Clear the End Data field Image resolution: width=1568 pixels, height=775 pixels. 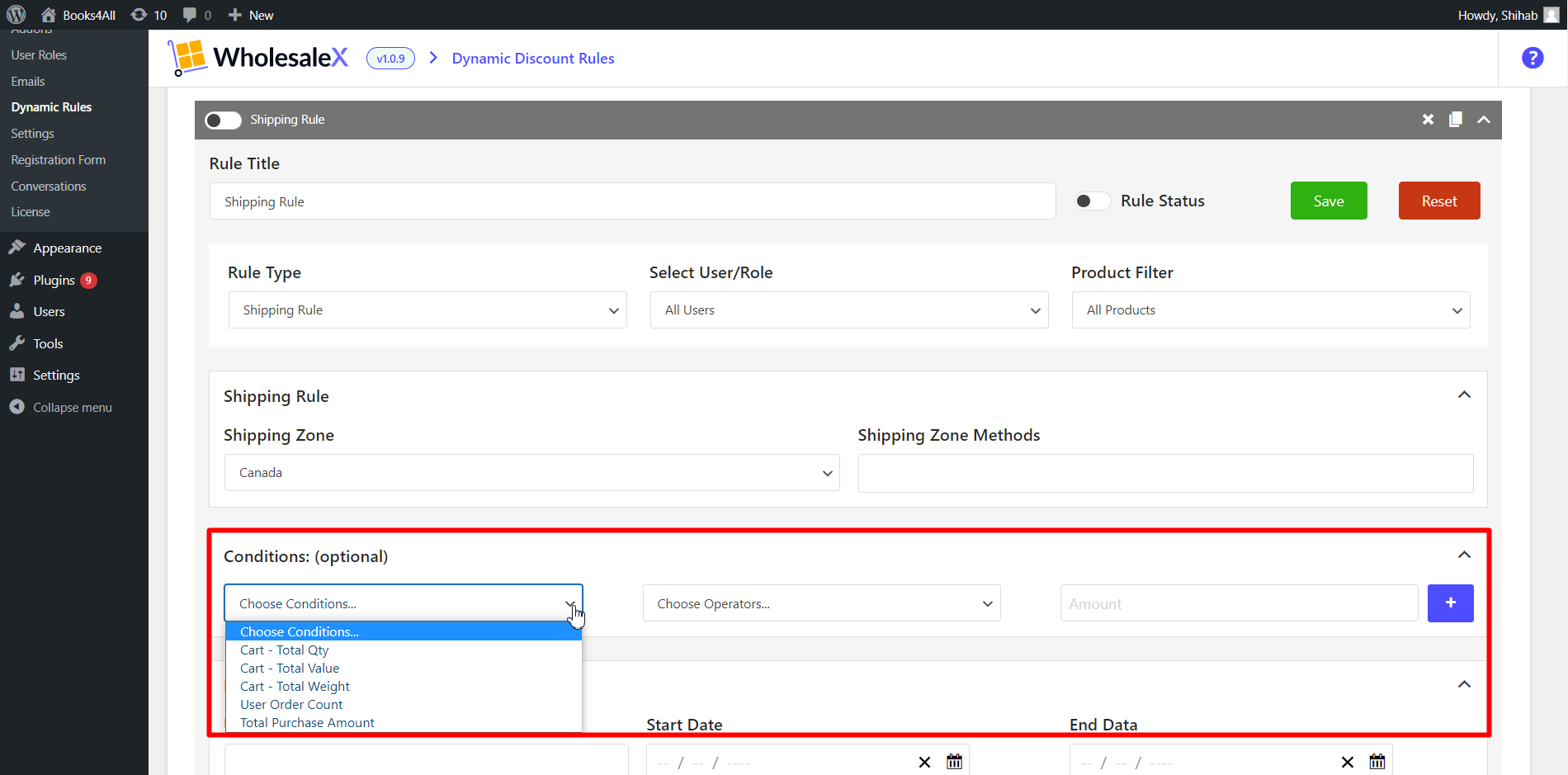coord(1347,762)
